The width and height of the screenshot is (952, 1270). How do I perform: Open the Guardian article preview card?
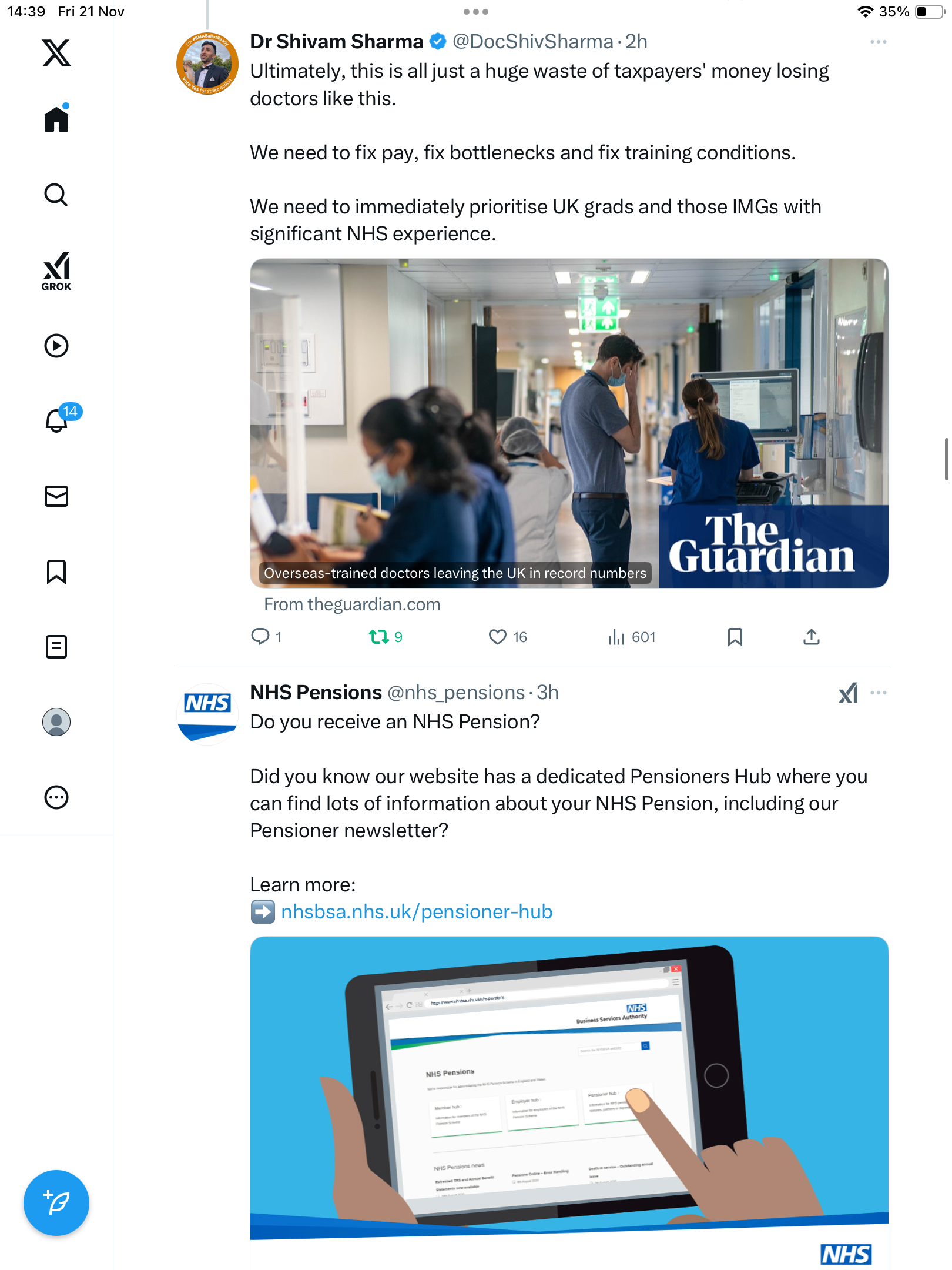coord(569,423)
